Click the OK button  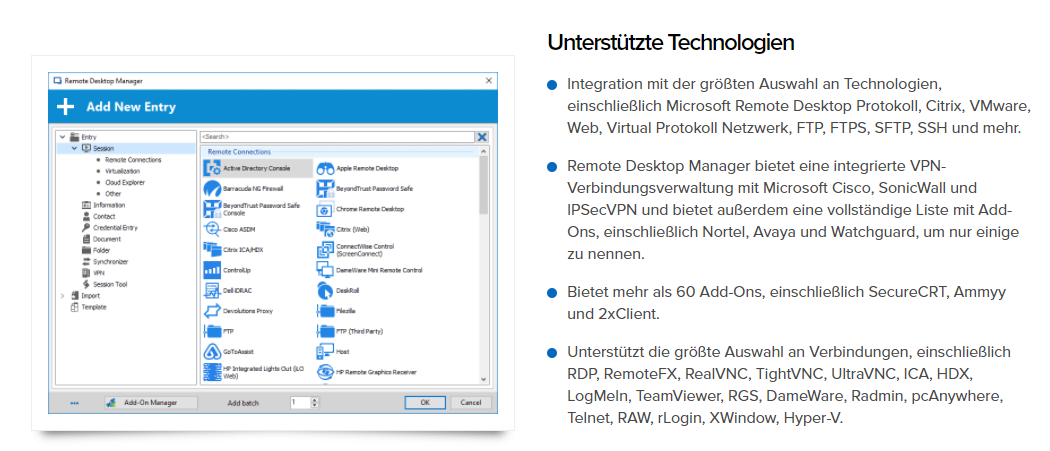(x=425, y=403)
